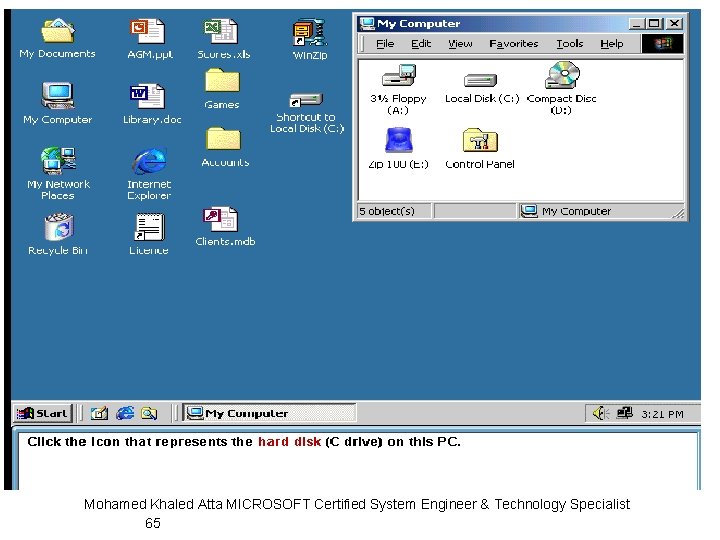Click the 3:21 PM taskbar clock
The image size is (720, 540).
coord(662,414)
